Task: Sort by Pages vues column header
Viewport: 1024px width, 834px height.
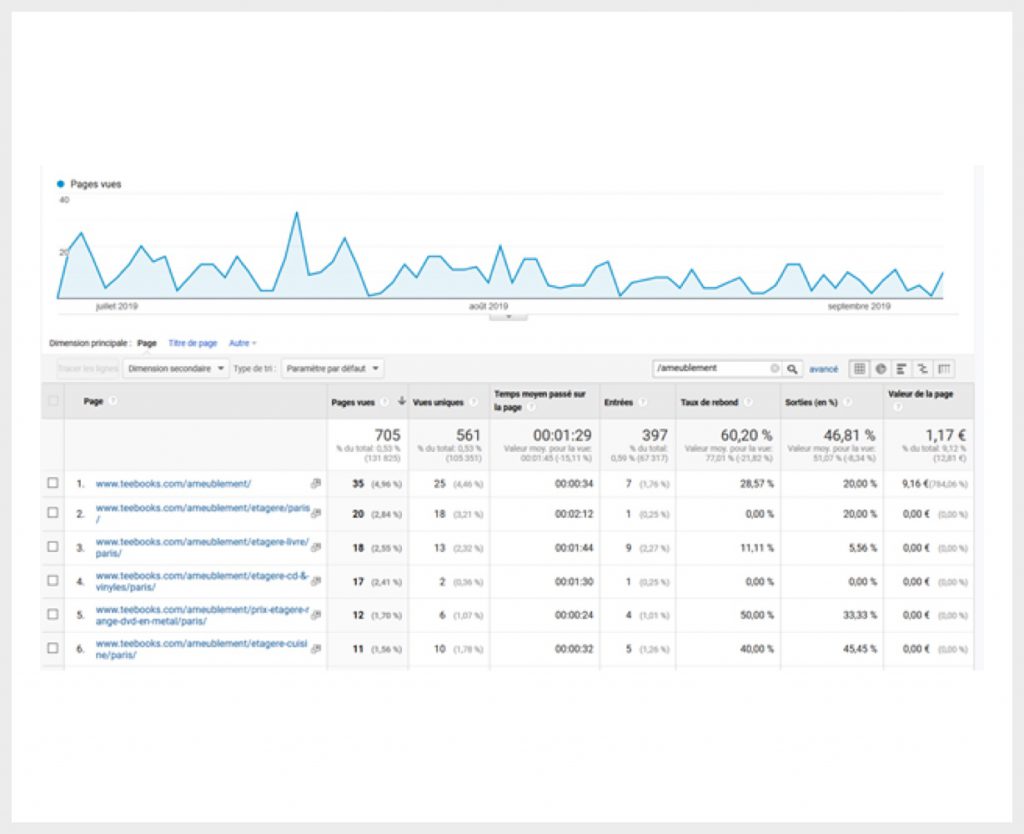Action: 353,401
